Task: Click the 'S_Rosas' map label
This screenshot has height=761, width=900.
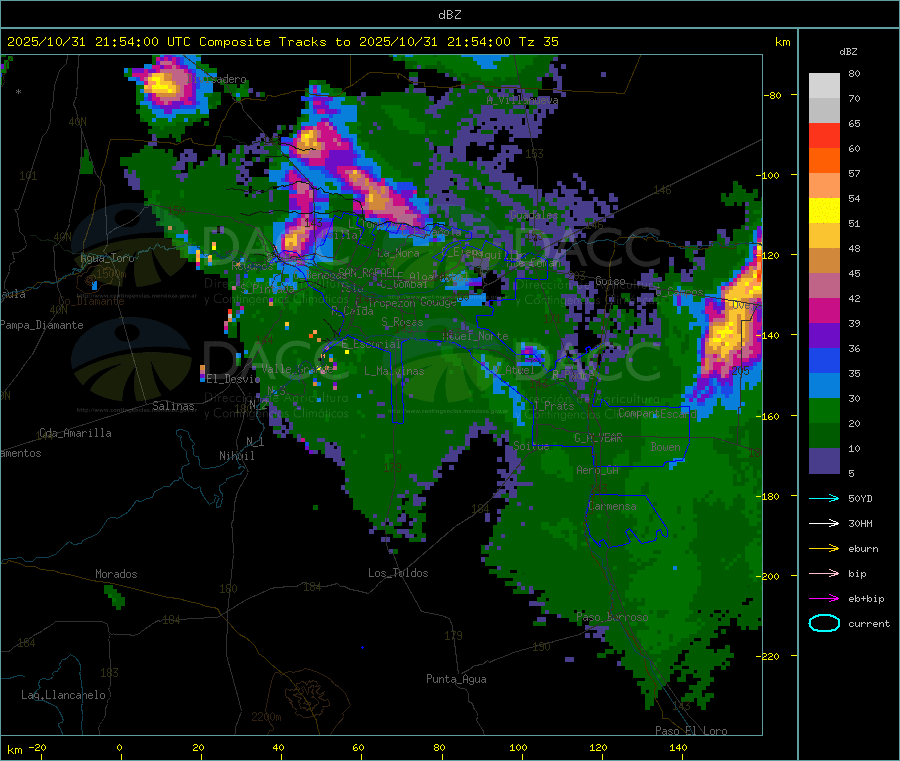Action: [402, 322]
